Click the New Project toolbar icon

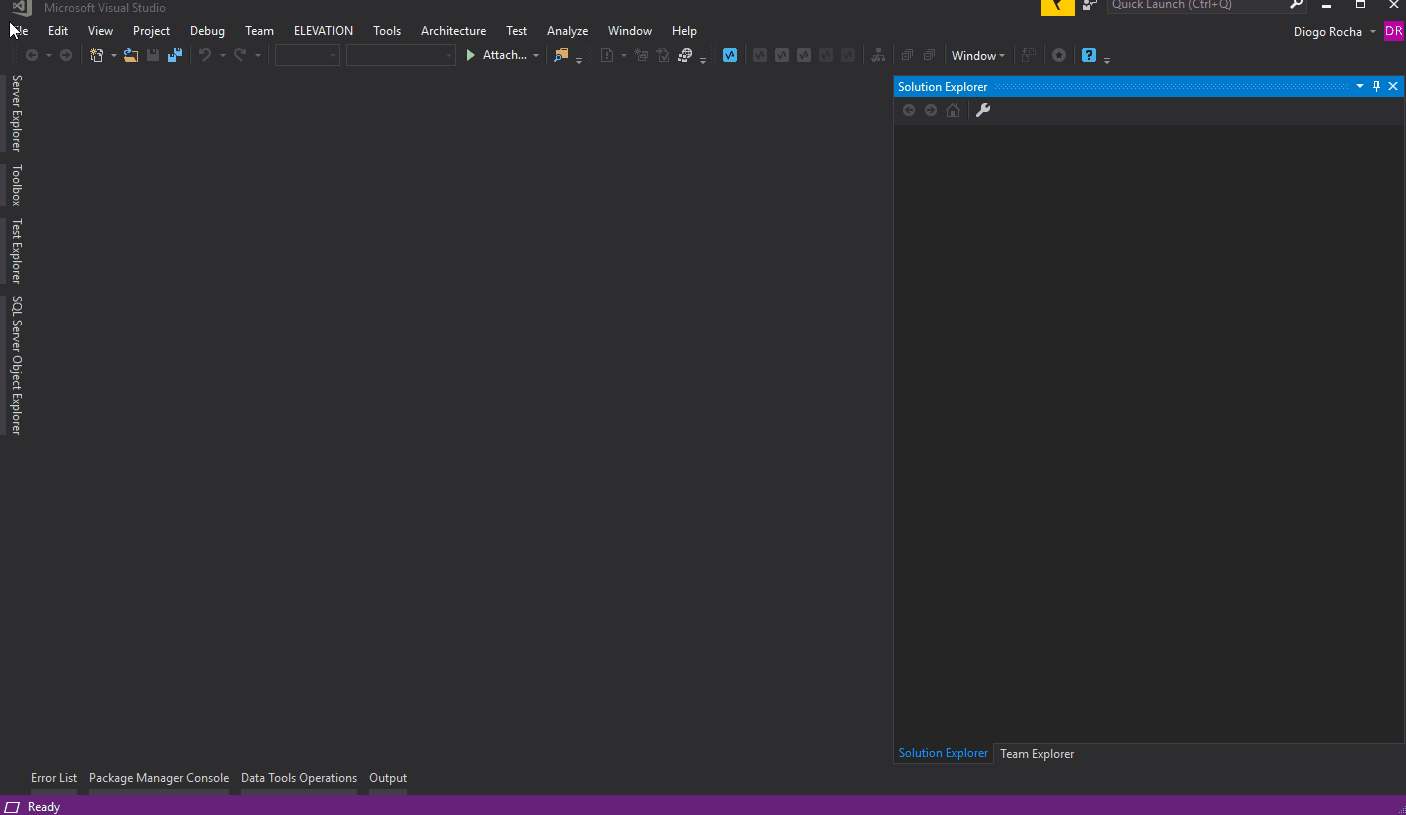(97, 56)
